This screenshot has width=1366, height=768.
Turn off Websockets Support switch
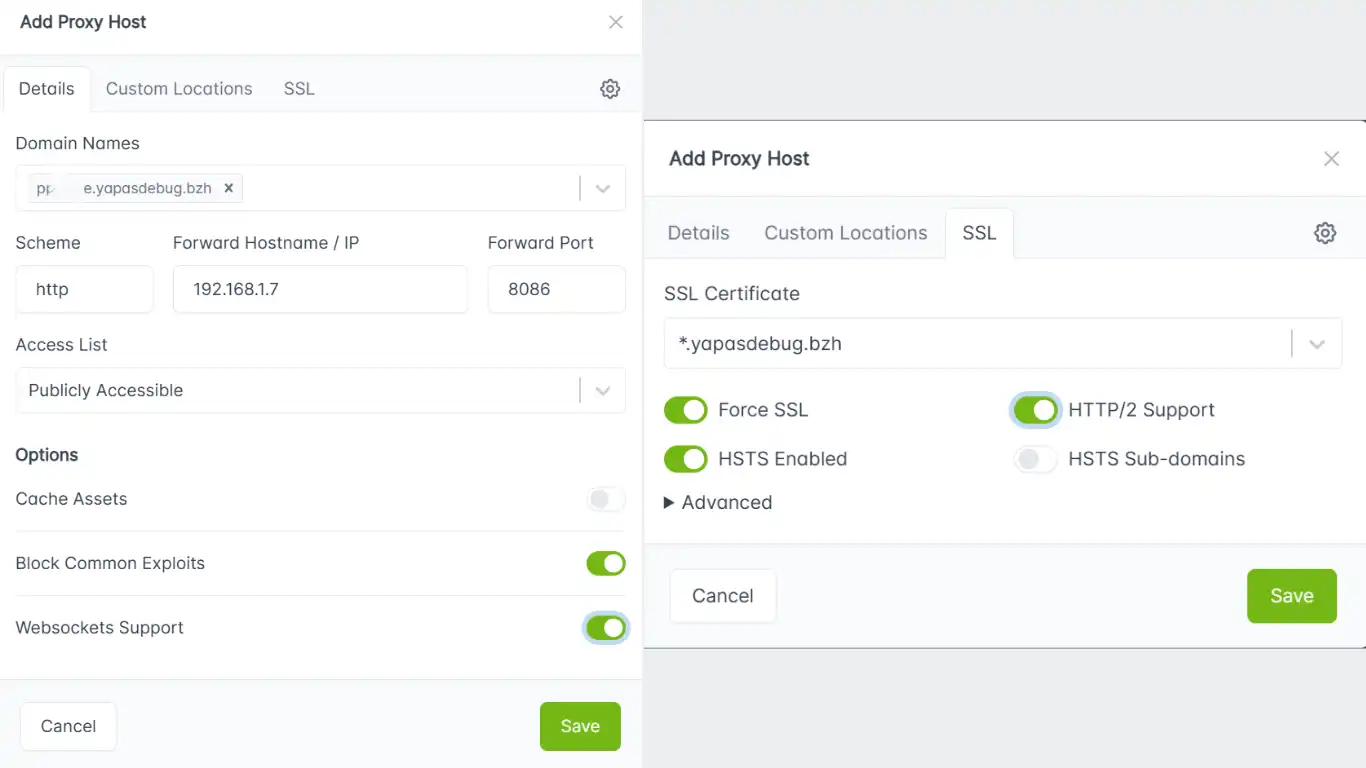click(x=606, y=628)
